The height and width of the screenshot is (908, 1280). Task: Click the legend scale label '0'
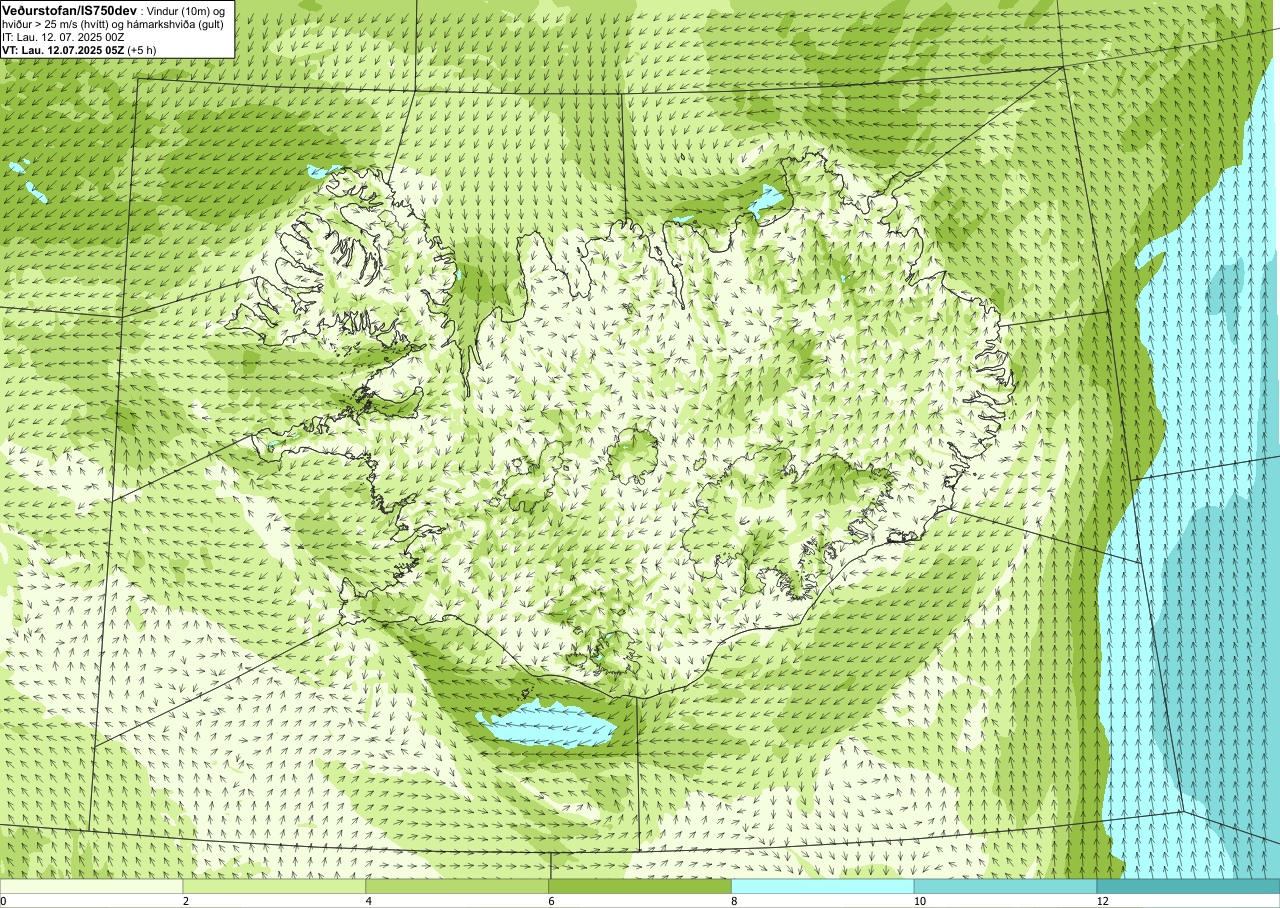(4, 901)
